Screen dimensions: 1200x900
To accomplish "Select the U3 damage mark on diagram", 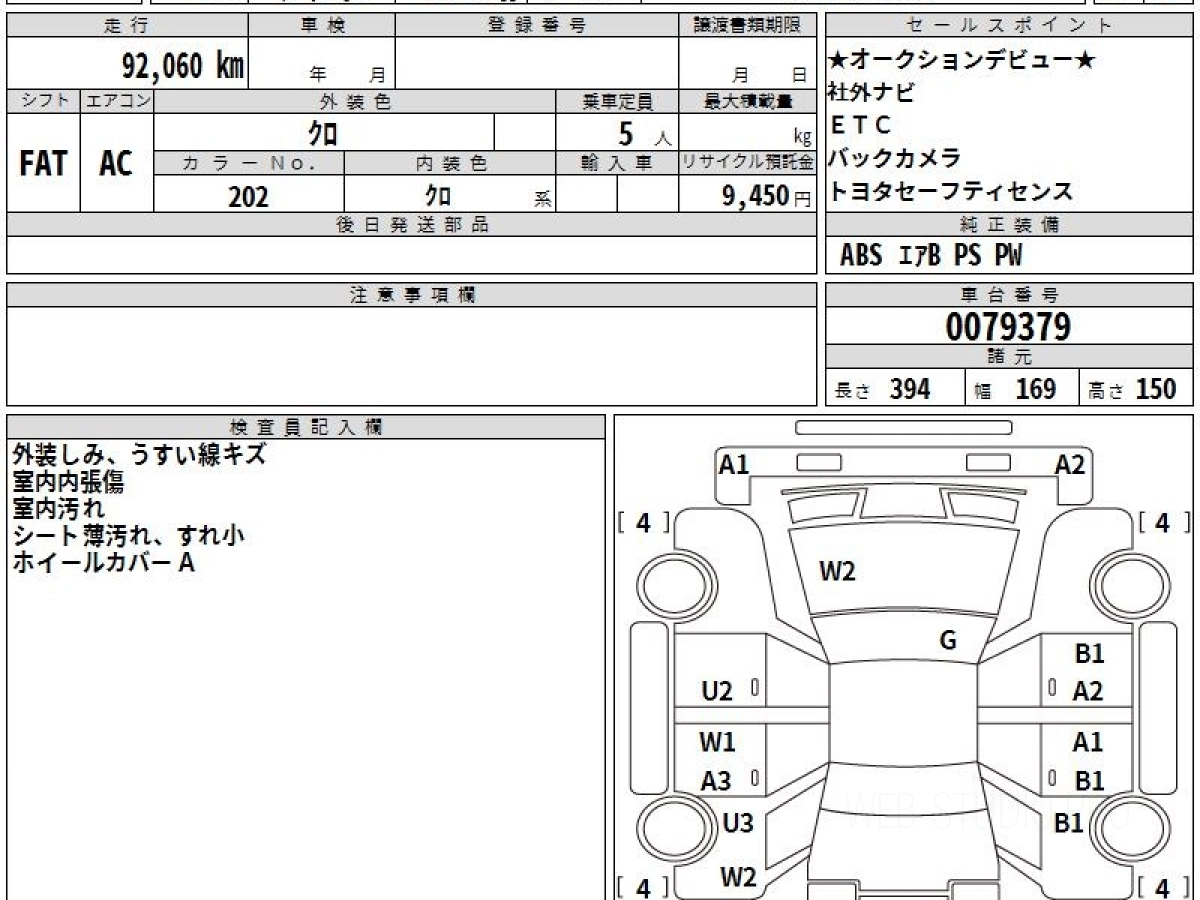I will 738,824.
